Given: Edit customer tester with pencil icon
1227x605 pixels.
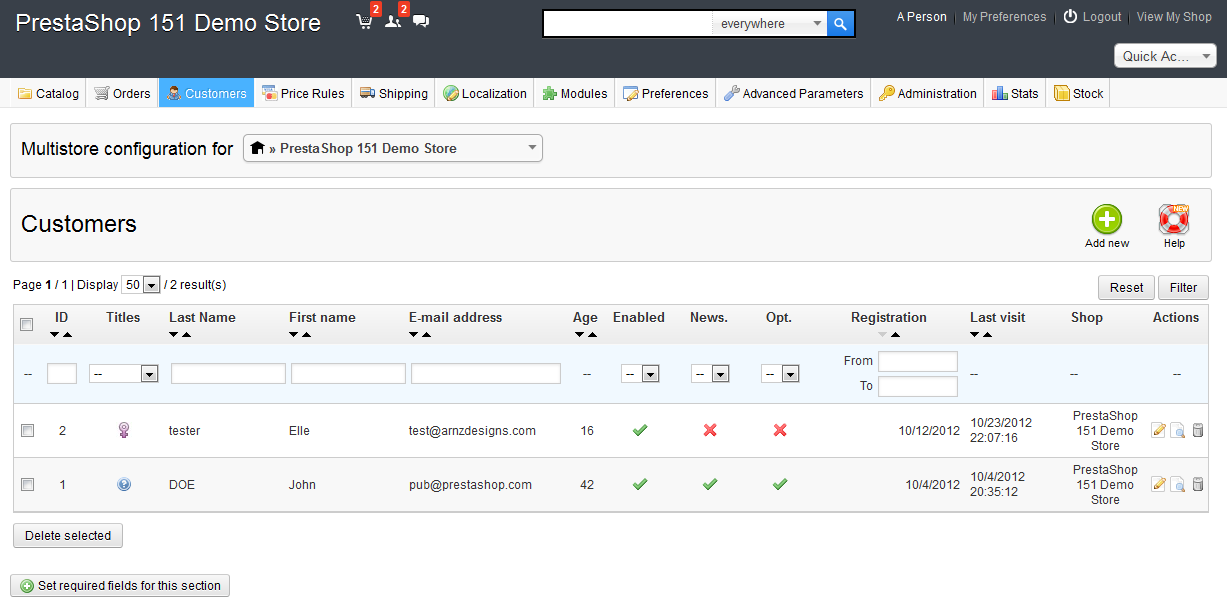Looking at the screenshot, I should (x=1159, y=431).
